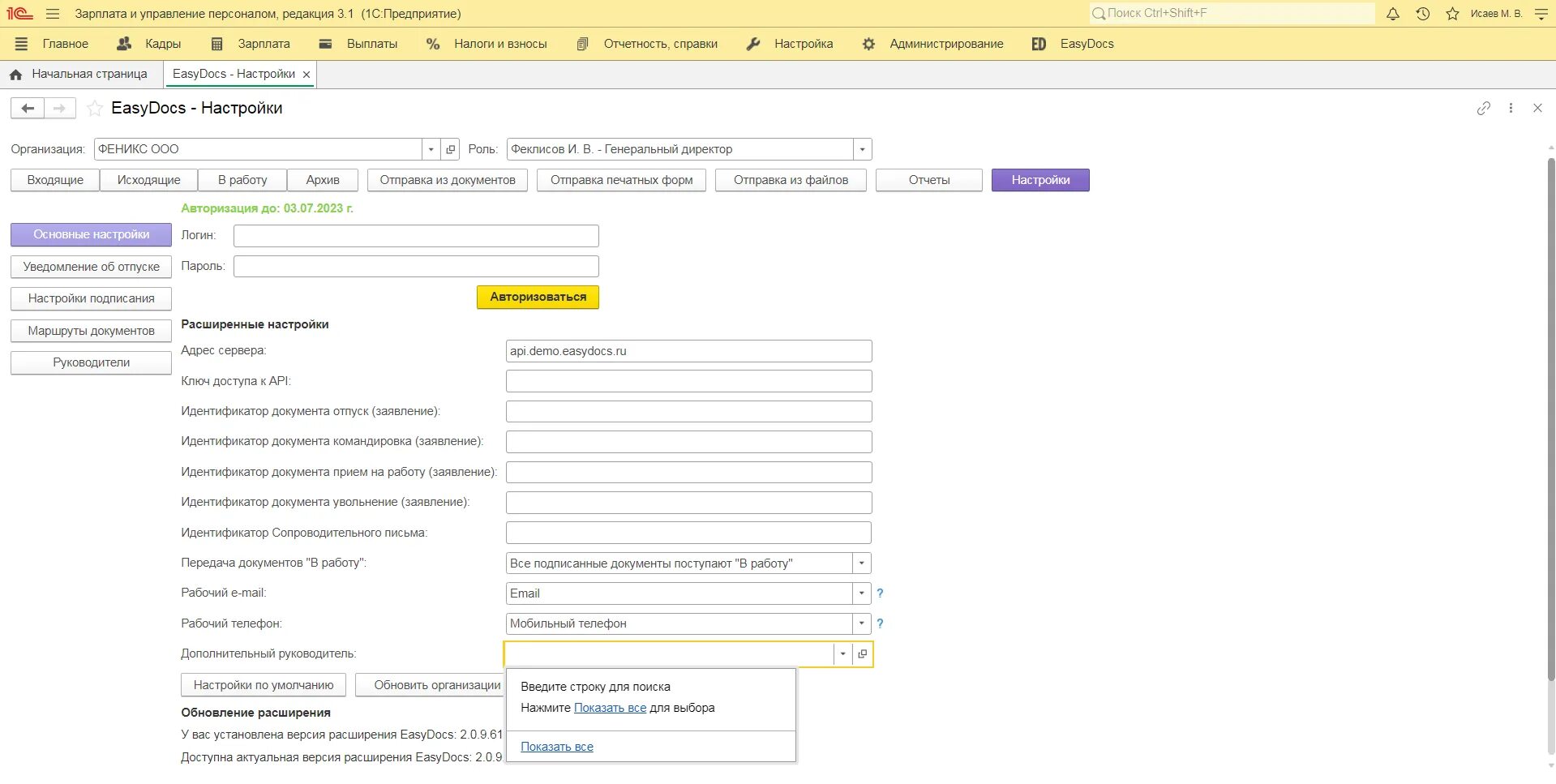
Task: Focus the Логин input field
Action: tap(416, 236)
